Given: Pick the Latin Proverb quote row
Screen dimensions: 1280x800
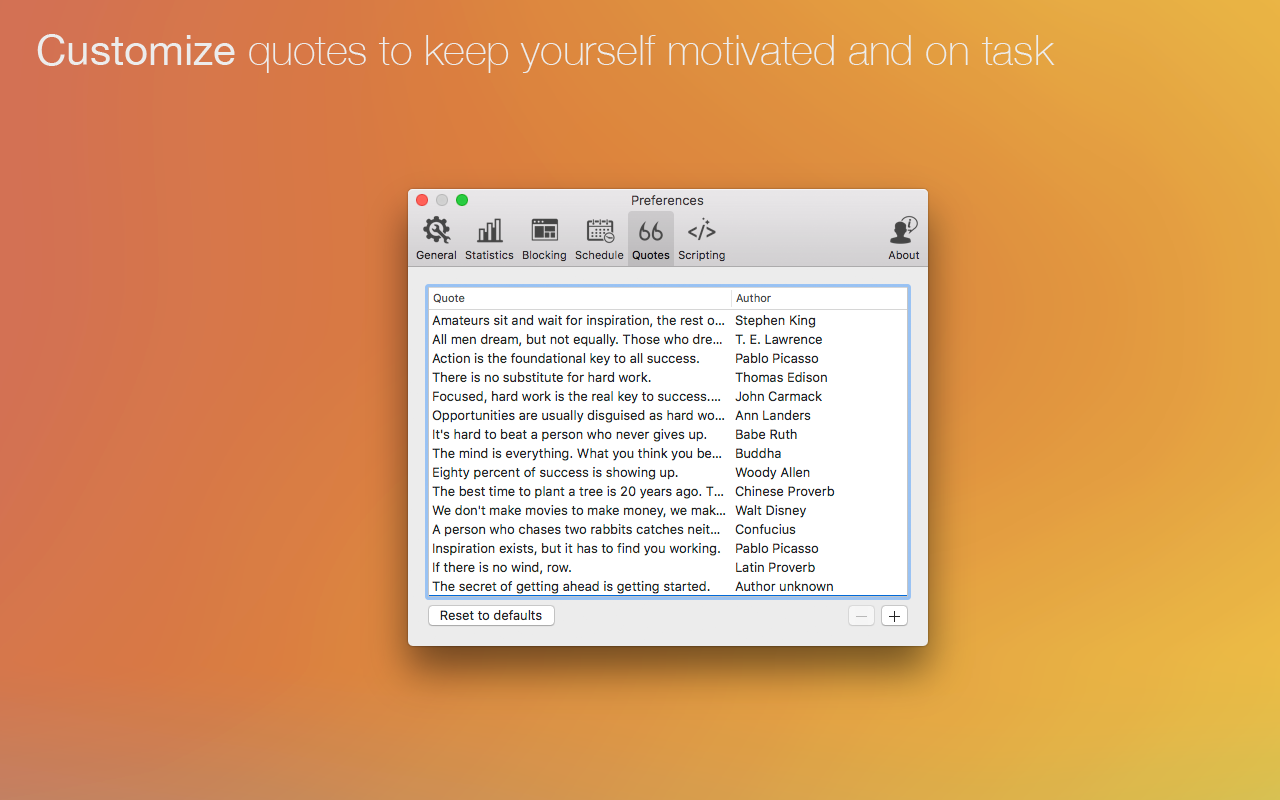Looking at the screenshot, I should point(667,568).
